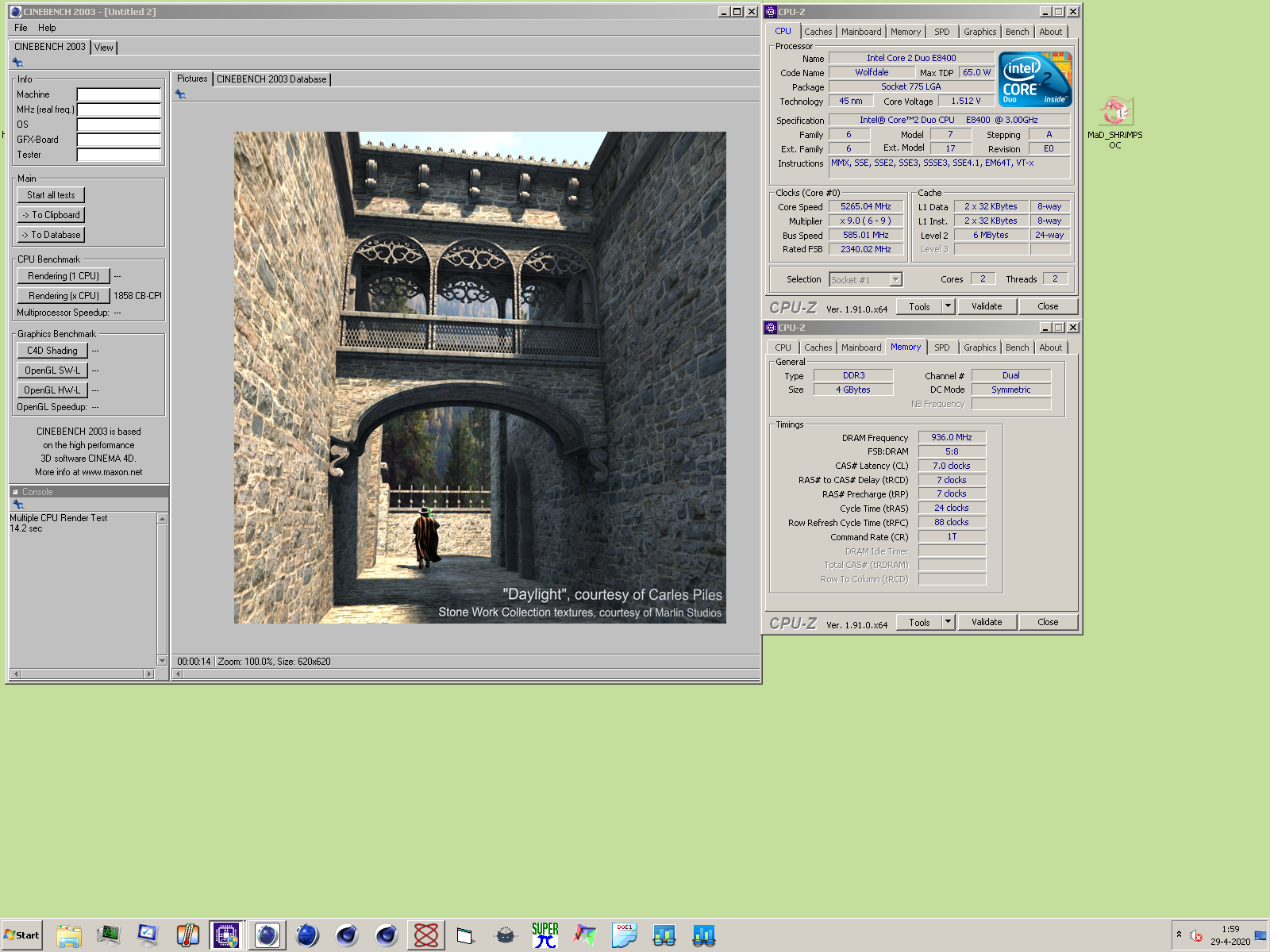Open the red knot icon in taskbar
This screenshot has width=1270, height=952.
426,935
